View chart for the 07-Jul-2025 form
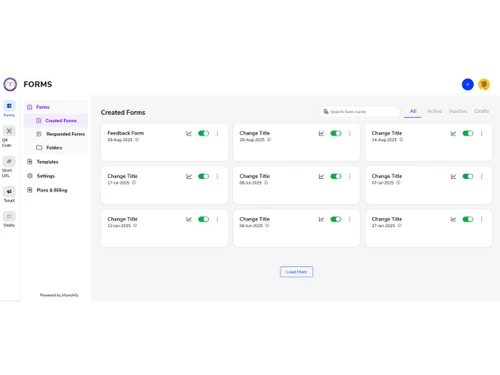Viewport: 500px width, 375px height. tap(453, 176)
